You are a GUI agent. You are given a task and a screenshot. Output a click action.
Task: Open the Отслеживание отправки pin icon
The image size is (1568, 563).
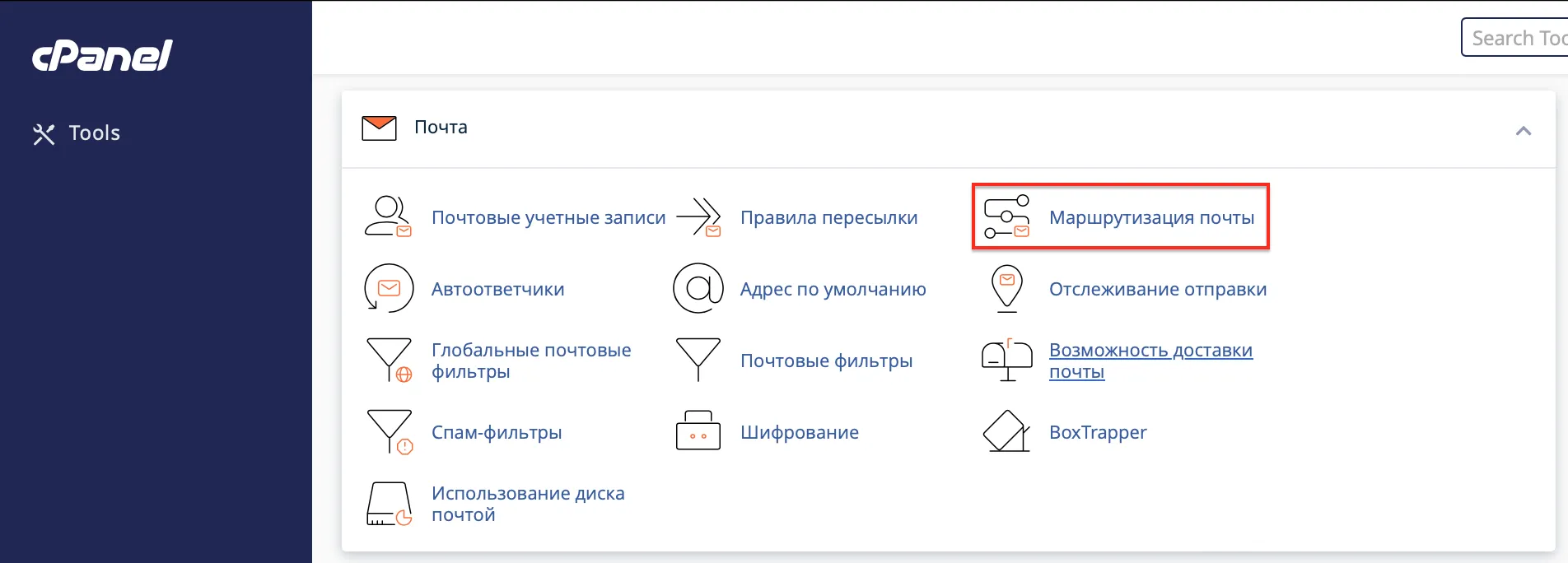(1006, 289)
